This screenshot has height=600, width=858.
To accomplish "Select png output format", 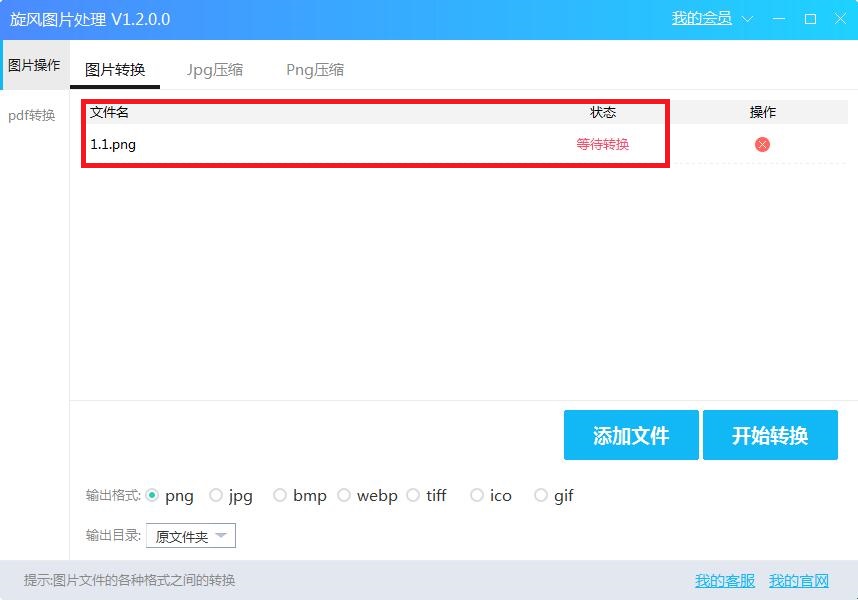I will tap(153, 495).
